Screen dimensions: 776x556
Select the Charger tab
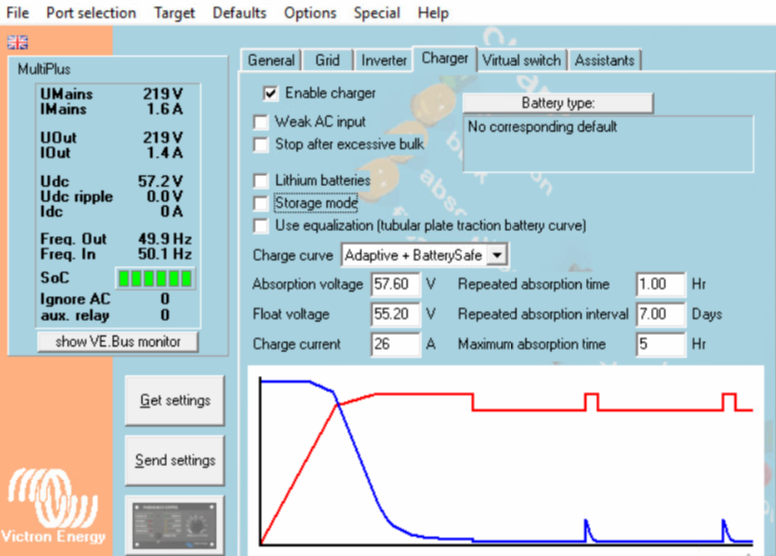(x=444, y=58)
